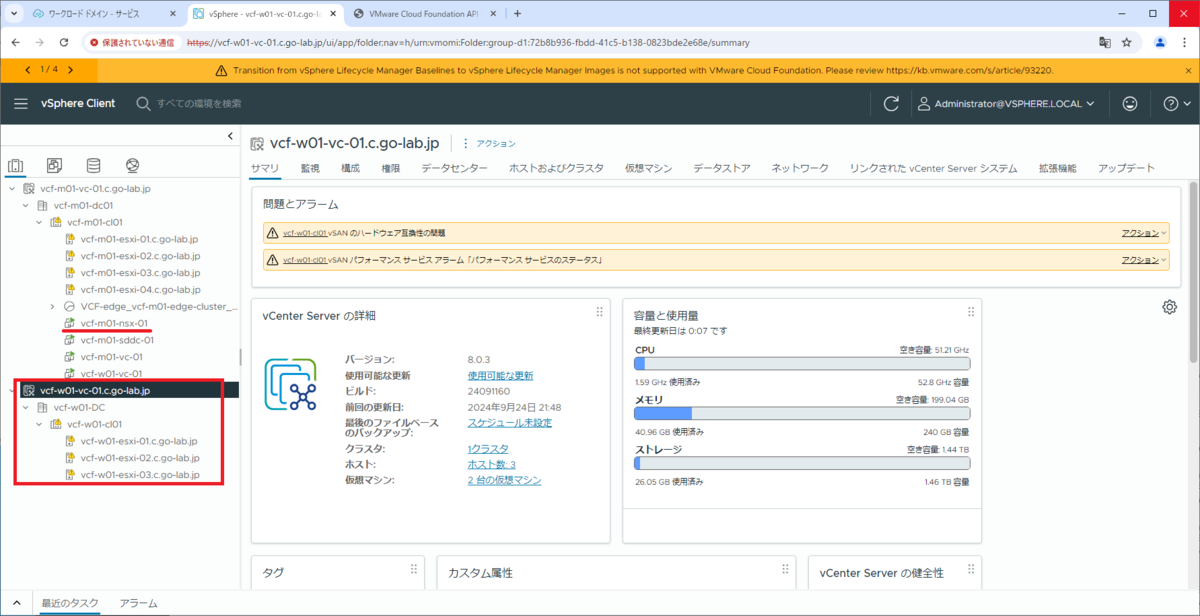The height and width of the screenshot is (616, 1200).
Task: Open the 2 台の仮想マシン link
Action: [504, 481]
